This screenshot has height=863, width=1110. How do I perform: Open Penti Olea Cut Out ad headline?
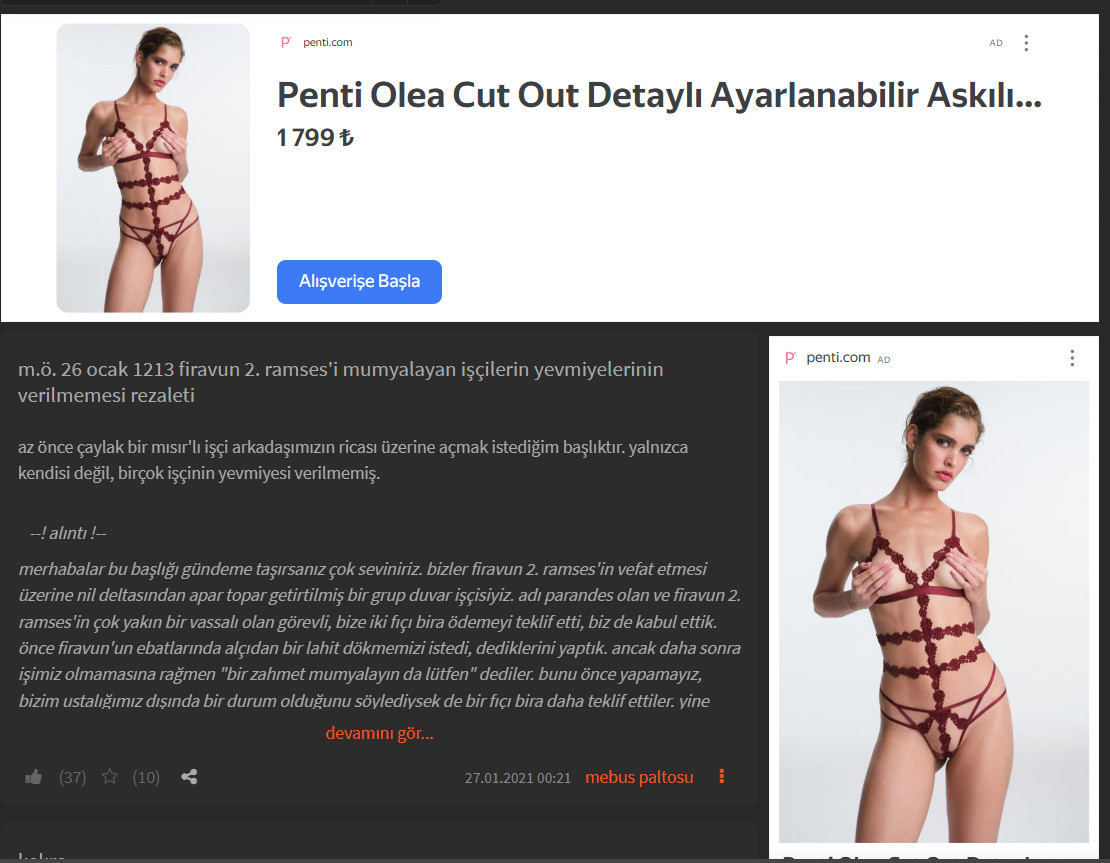(659, 95)
